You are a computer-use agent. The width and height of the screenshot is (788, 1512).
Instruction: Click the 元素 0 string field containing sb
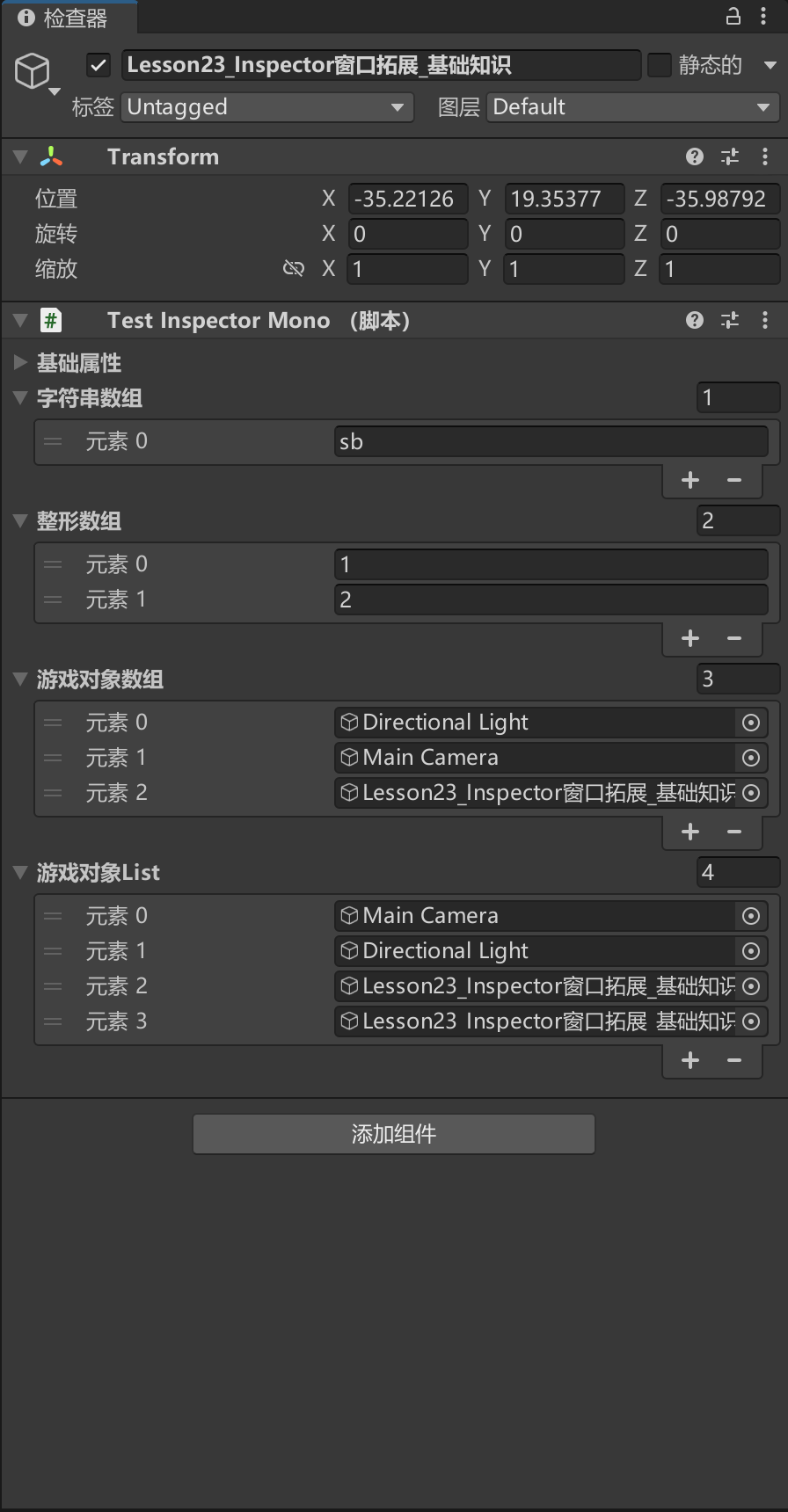(551, 441)
